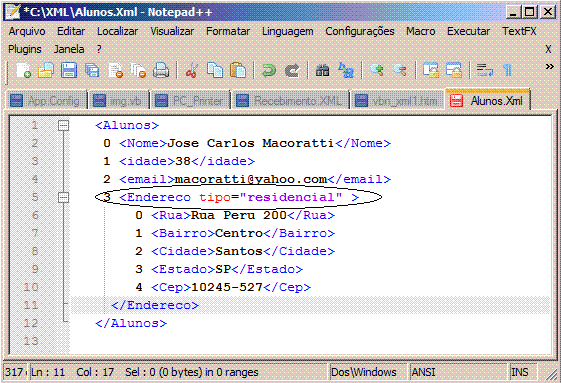561x383 pixels.
Task: Click the closing </Alunos> tag
Action: 131,323
